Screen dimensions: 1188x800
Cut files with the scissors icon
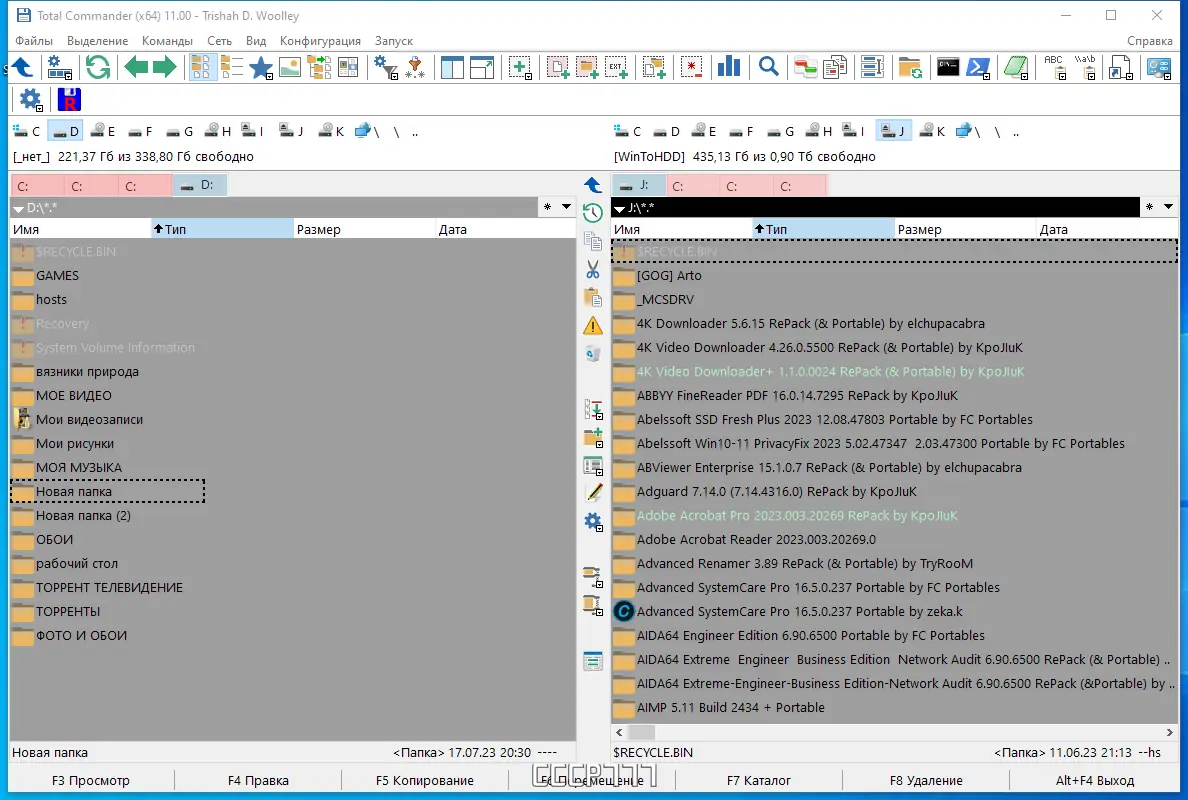tap(592, 269)
